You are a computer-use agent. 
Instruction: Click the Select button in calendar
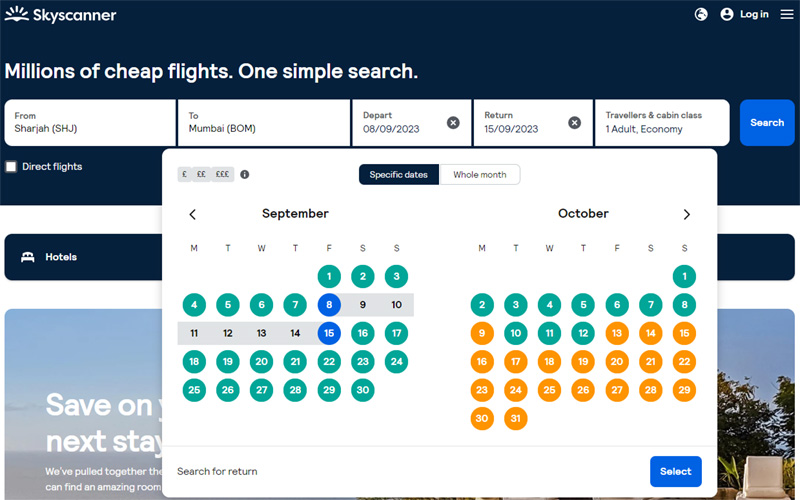coord(675,471)
